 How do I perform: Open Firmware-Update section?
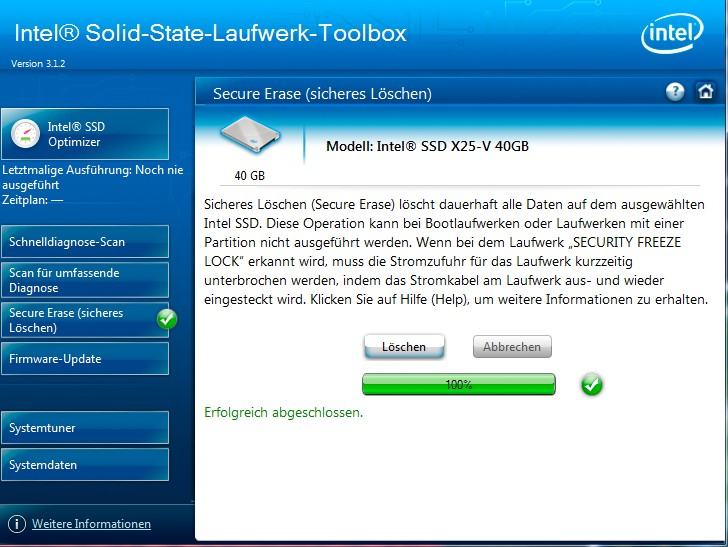(x=85, y=358)
